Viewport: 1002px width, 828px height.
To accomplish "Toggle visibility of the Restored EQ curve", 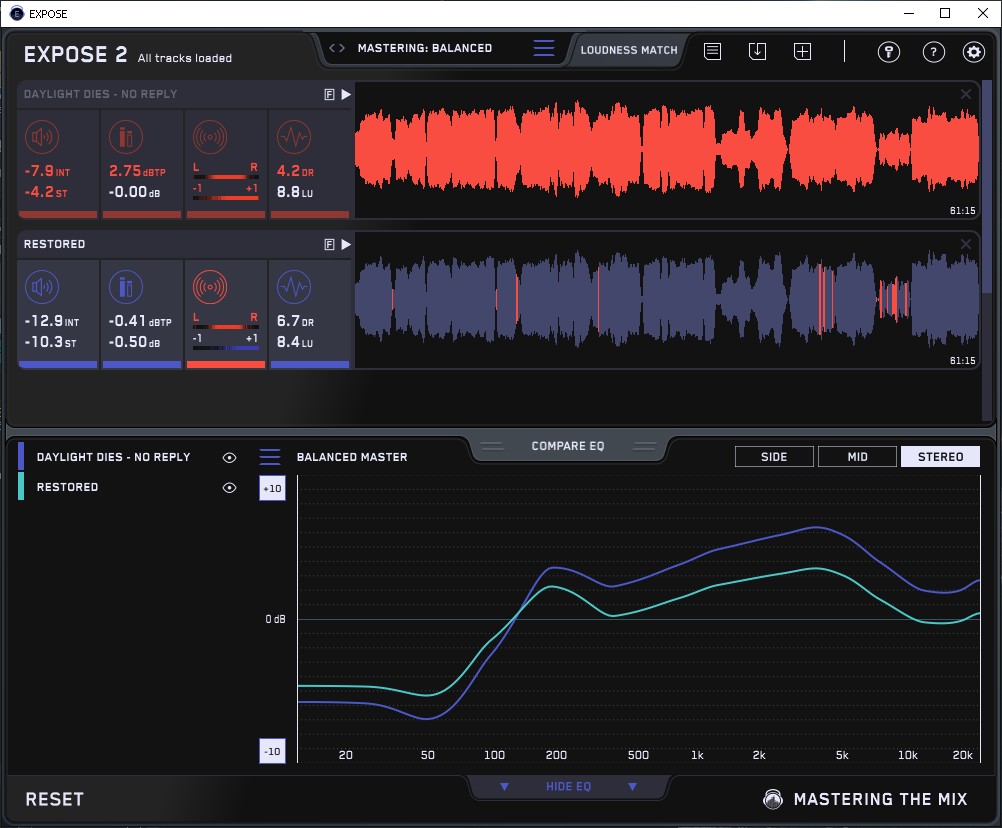I will click(230, 487).
